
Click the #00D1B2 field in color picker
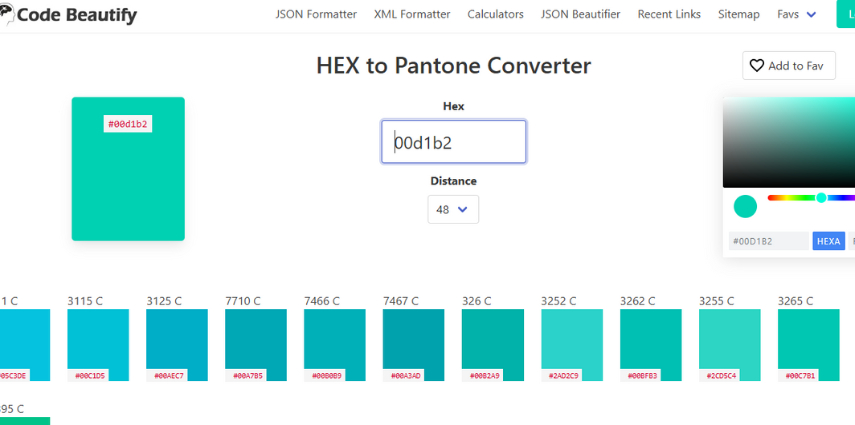(x=768, y=241)
